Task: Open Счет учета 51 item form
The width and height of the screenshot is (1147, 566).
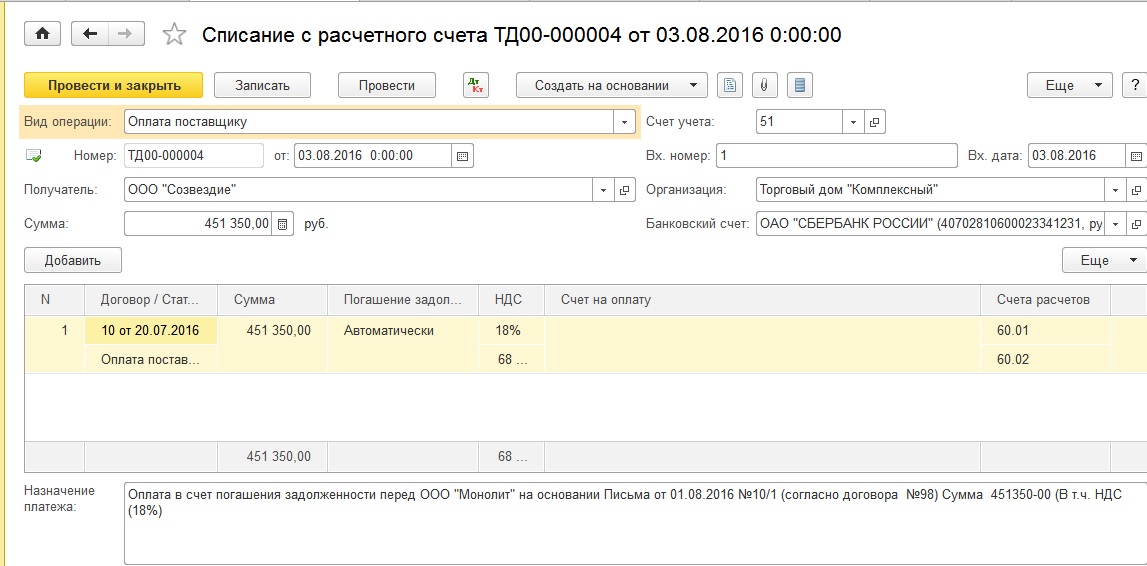Action: click(x=875, y=122)
